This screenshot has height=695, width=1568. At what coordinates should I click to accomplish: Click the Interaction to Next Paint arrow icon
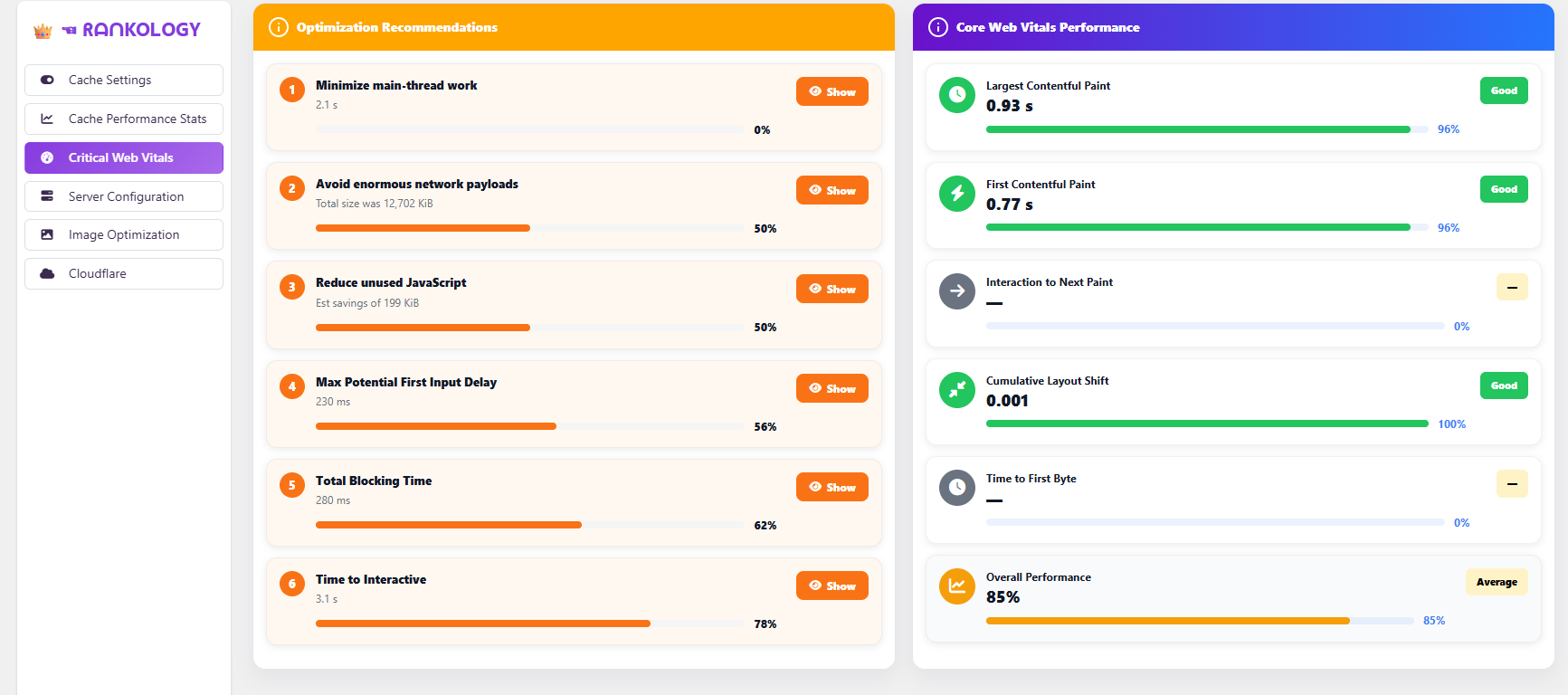pos(957,291)
